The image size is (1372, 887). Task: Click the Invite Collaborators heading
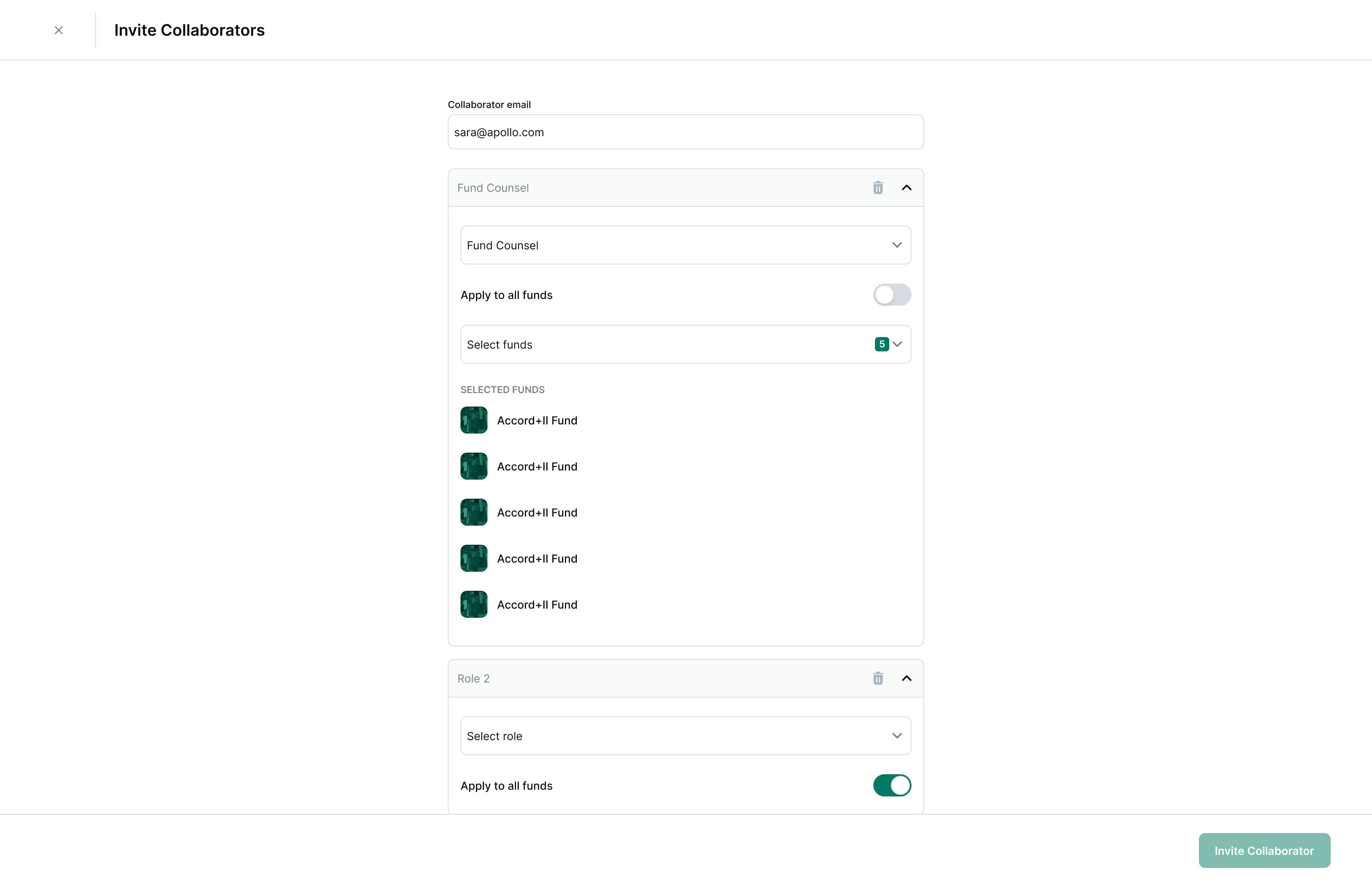pyautogui.click(x=189, y=30)
